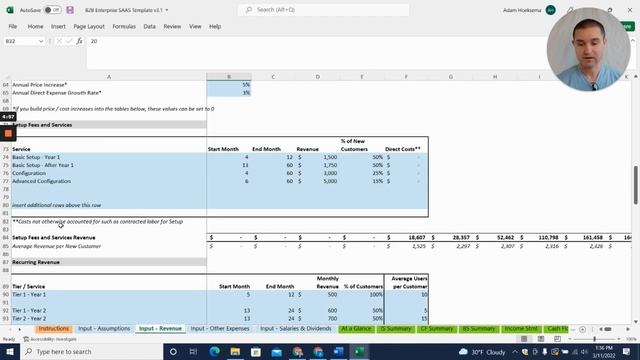The image size is (640, 360).
Task: Show hidden system tray icons chevron
Action: point(515,351)
